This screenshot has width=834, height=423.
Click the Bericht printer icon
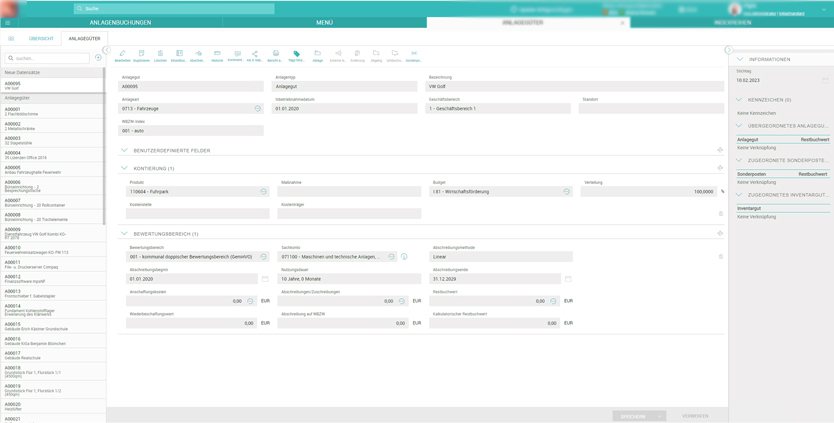coord(275,54)
